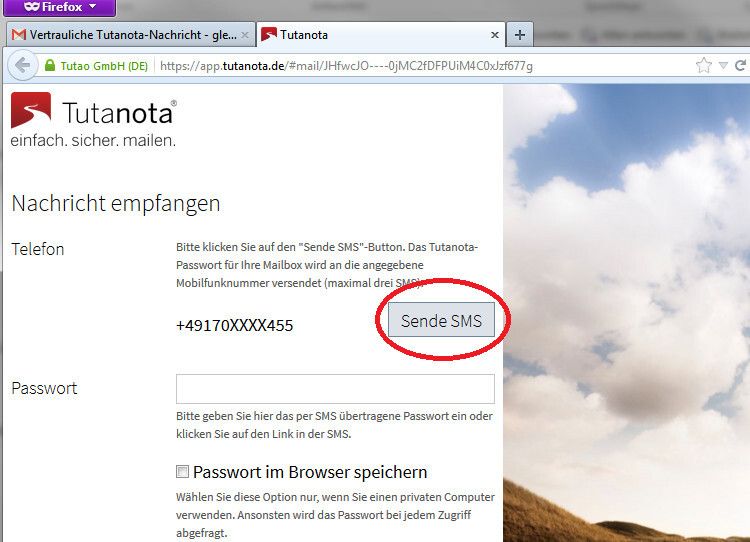The height and width of the screenshot is (542, 750).
Task: Go back with the browser back arrow
Action: 22,66
